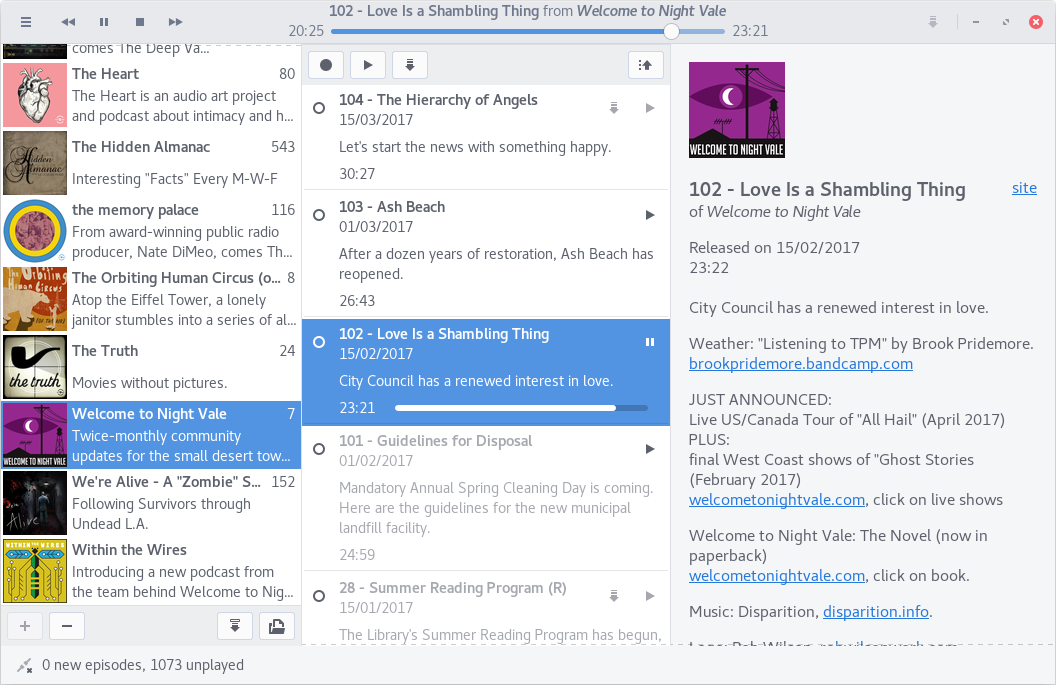Click total time 23:21 in header
The height and width of the screenshot is (685, 1056).
click(x=750, y=31)
